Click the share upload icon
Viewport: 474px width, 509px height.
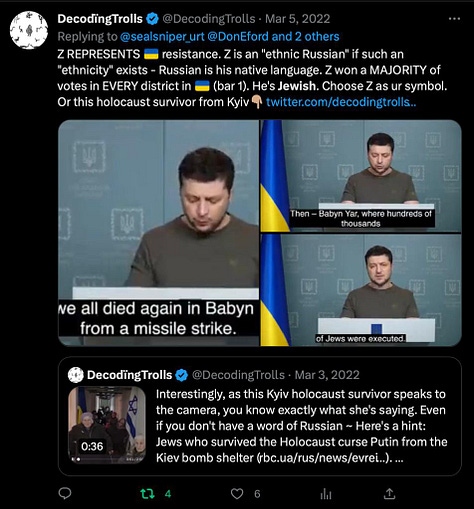click(389, 494)
